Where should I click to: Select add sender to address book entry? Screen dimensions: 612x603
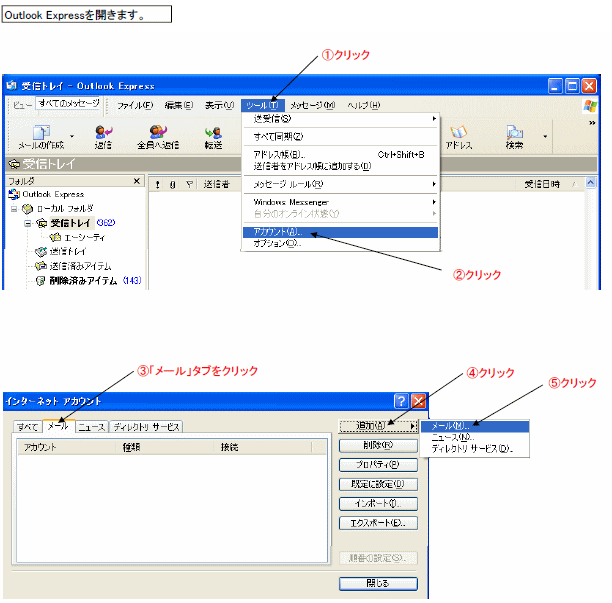pyautogui.click(x=340, y=166)
